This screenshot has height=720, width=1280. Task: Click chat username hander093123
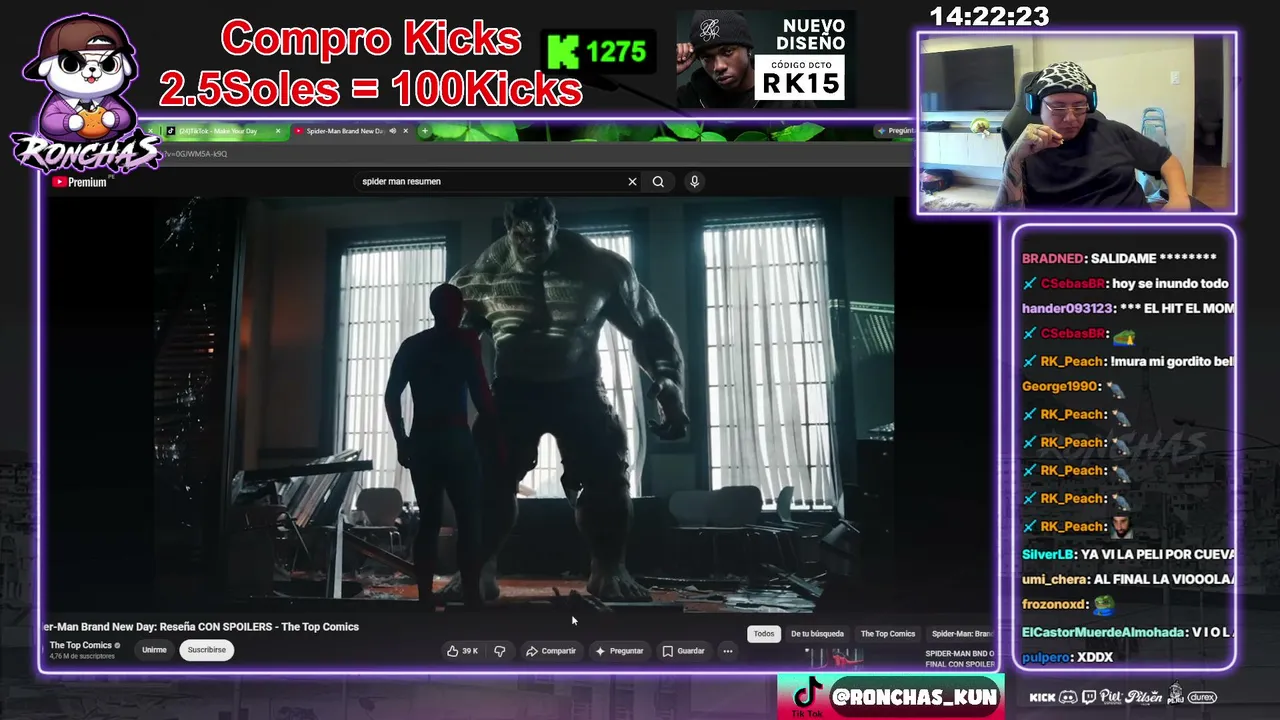1067,309
